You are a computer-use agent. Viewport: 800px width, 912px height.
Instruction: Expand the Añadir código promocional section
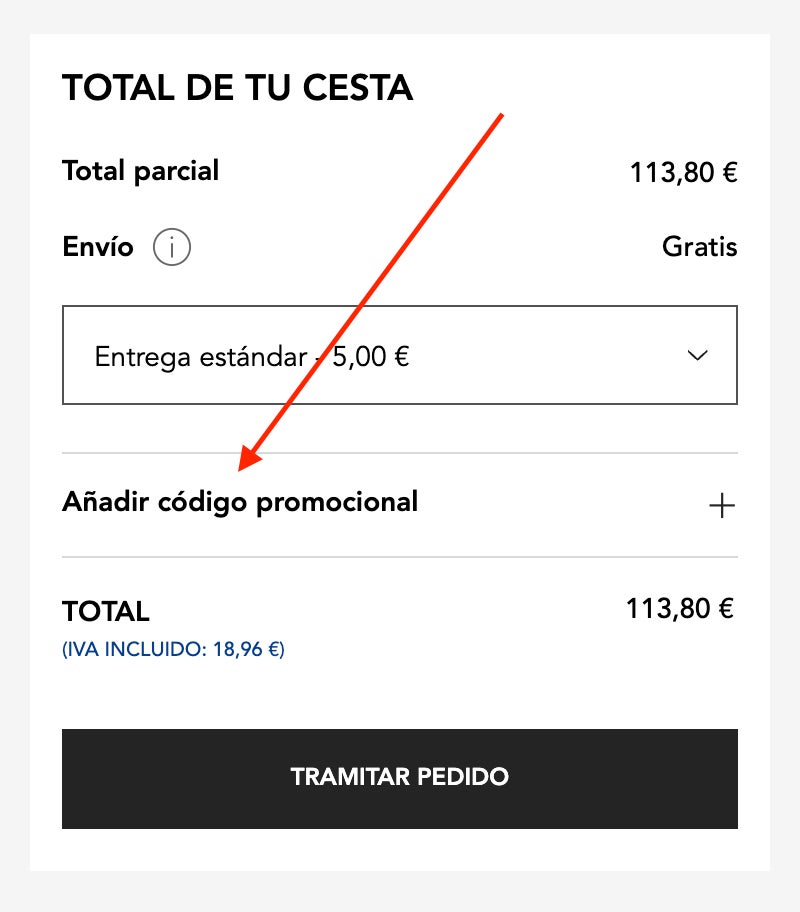click(240, 502)
